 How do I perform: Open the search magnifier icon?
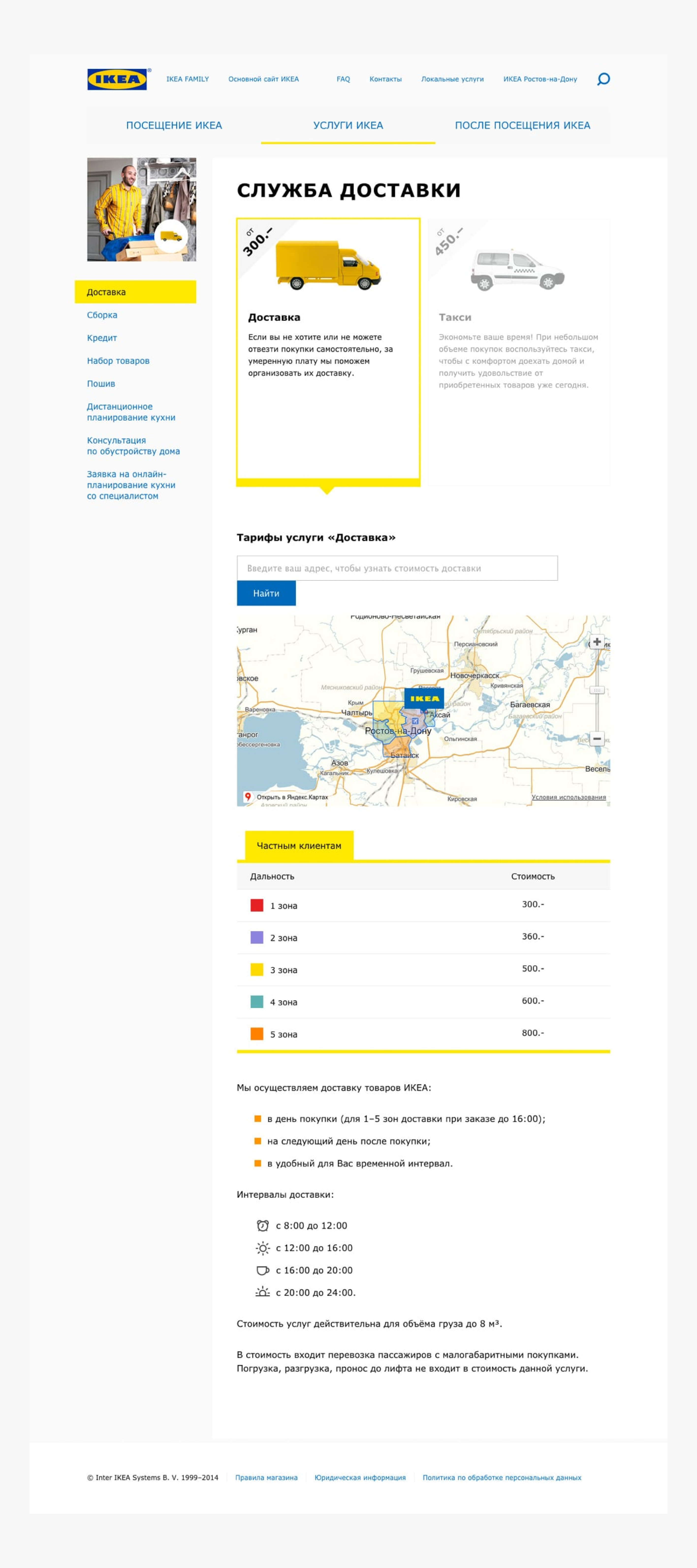pyautogui.click(x=603, y=79)
